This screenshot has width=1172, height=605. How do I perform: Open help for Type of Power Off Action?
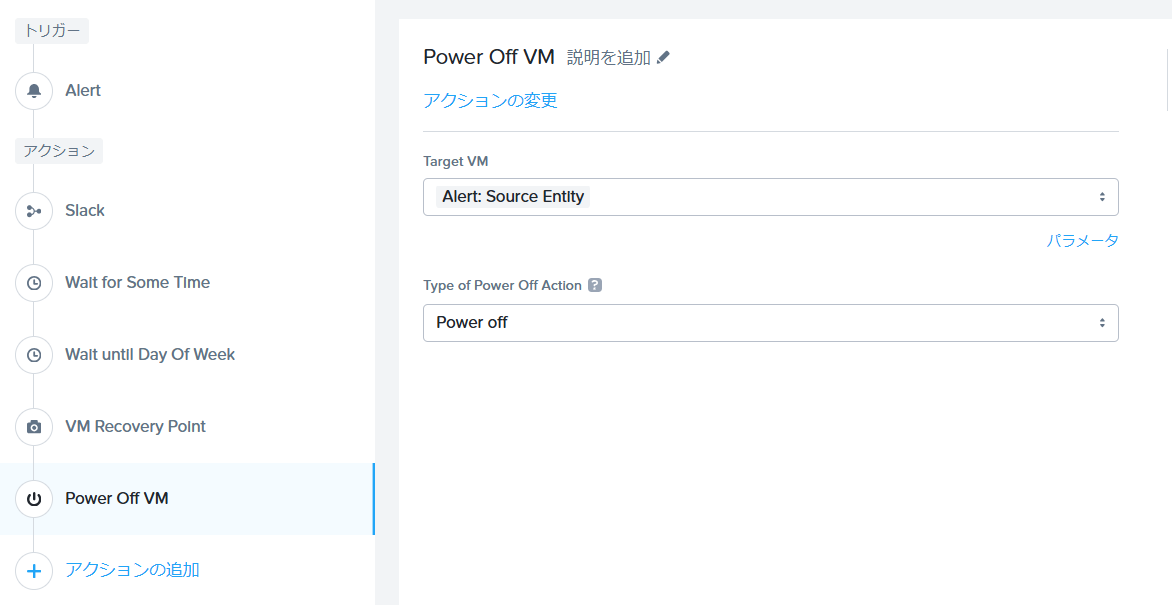[x=595, y=285]
